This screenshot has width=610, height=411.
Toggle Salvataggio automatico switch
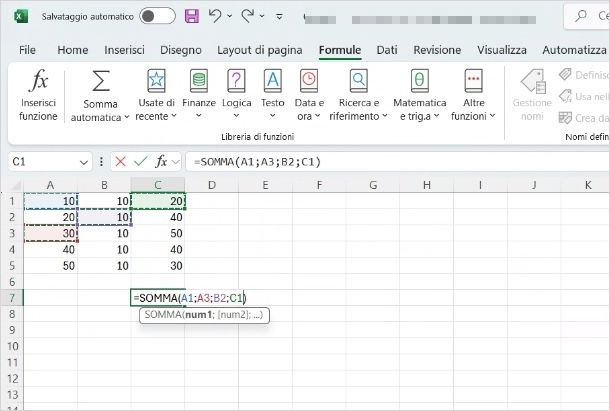(157, 16)
